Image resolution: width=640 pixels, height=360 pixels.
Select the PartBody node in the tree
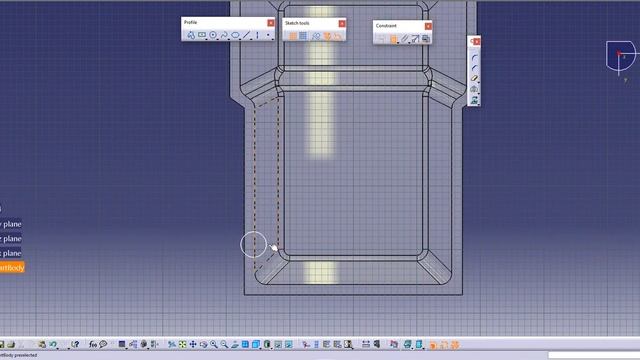pos(12,268)
